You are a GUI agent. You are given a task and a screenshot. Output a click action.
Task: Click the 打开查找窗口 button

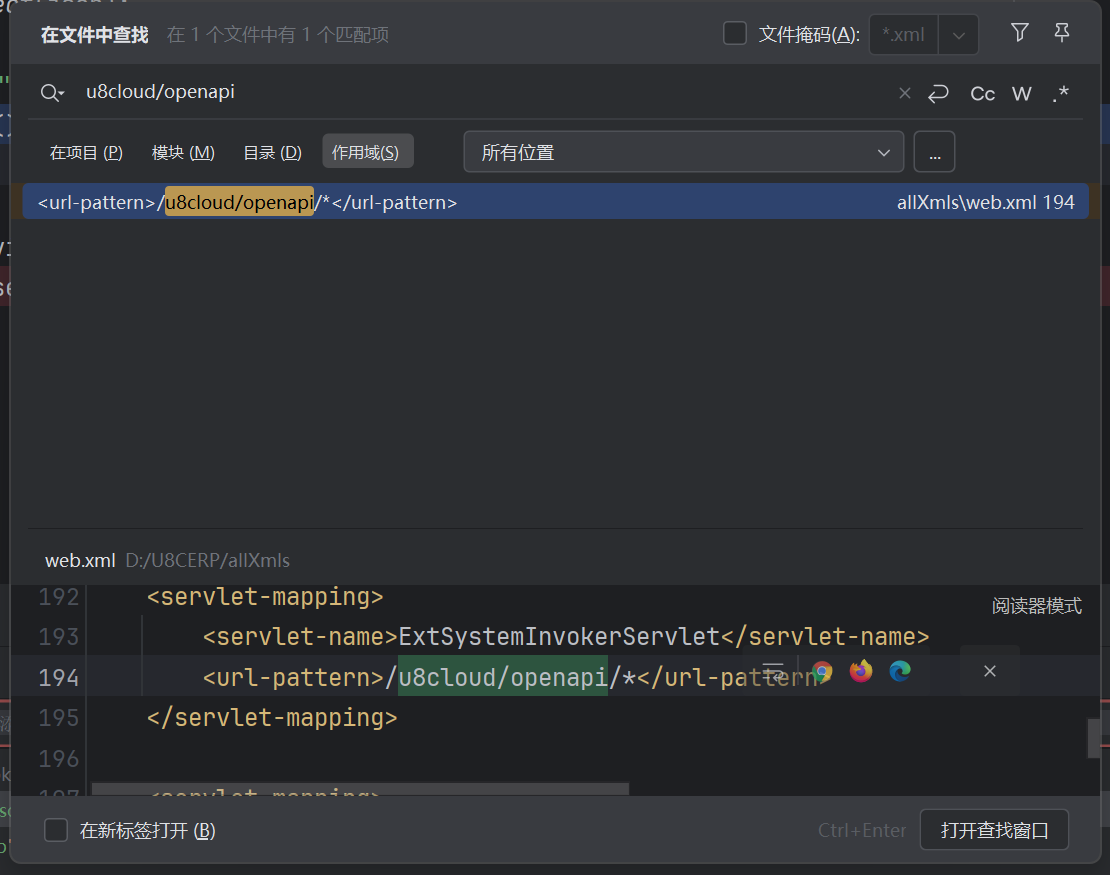[994, 830]
